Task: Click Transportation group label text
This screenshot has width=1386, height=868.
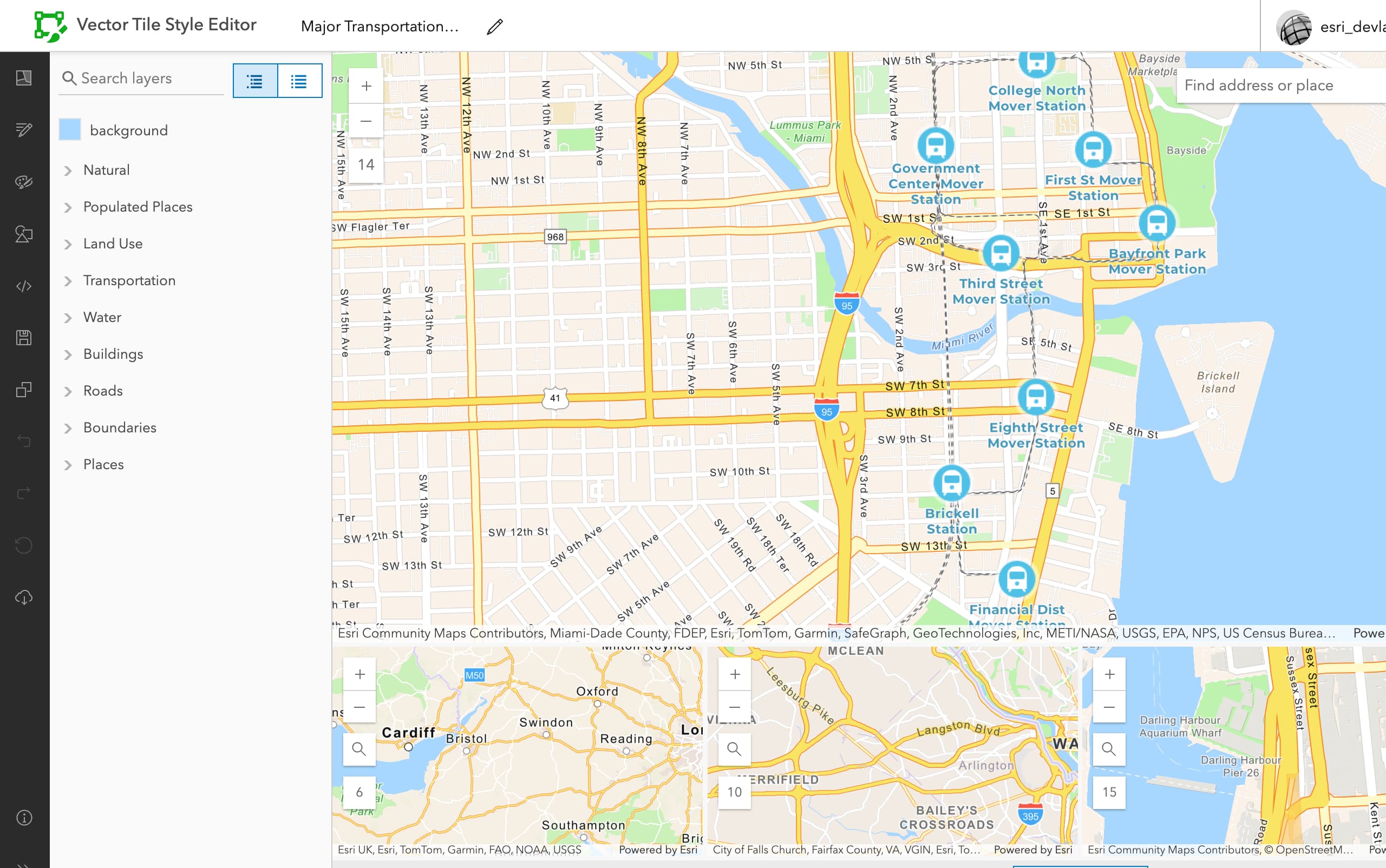Action: (129, 281)
